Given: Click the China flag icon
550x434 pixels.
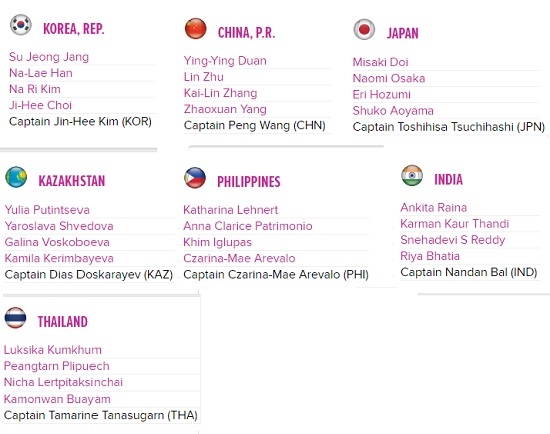Looking at the screenshot, I should pyautogui.click(x=196, y=28).
